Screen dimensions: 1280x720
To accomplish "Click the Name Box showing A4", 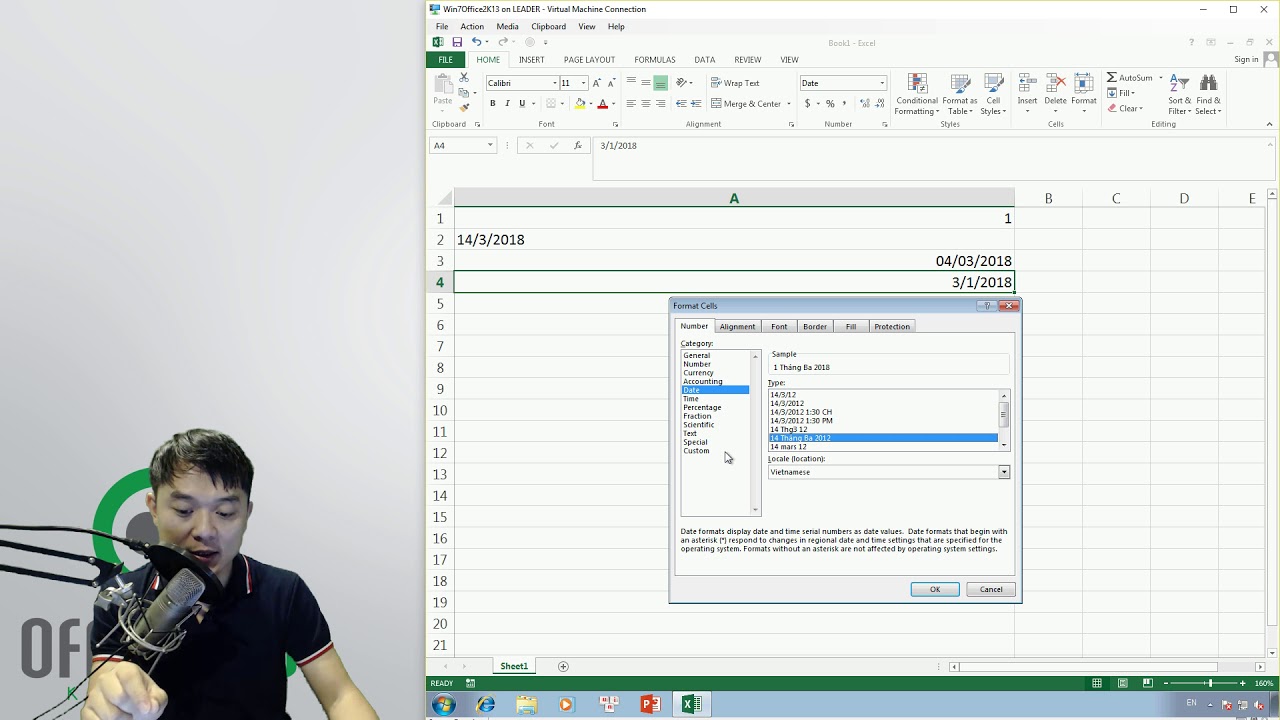I will pyautogui.click(x=462, y=145).
